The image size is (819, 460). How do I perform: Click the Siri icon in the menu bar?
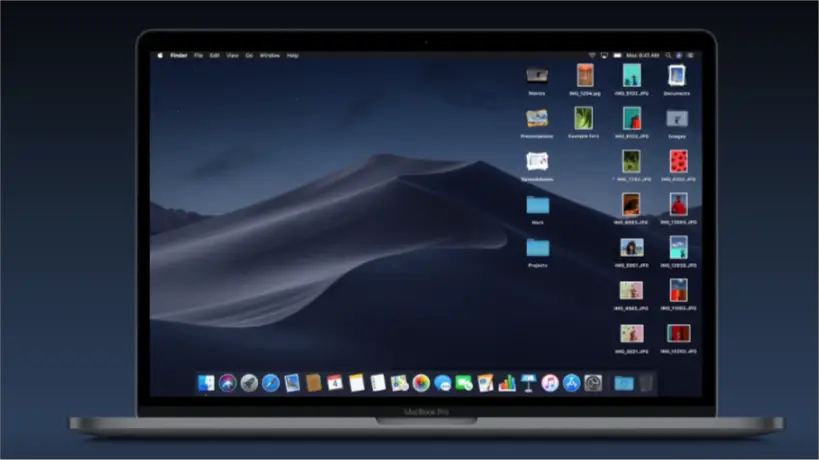(679, 55)
